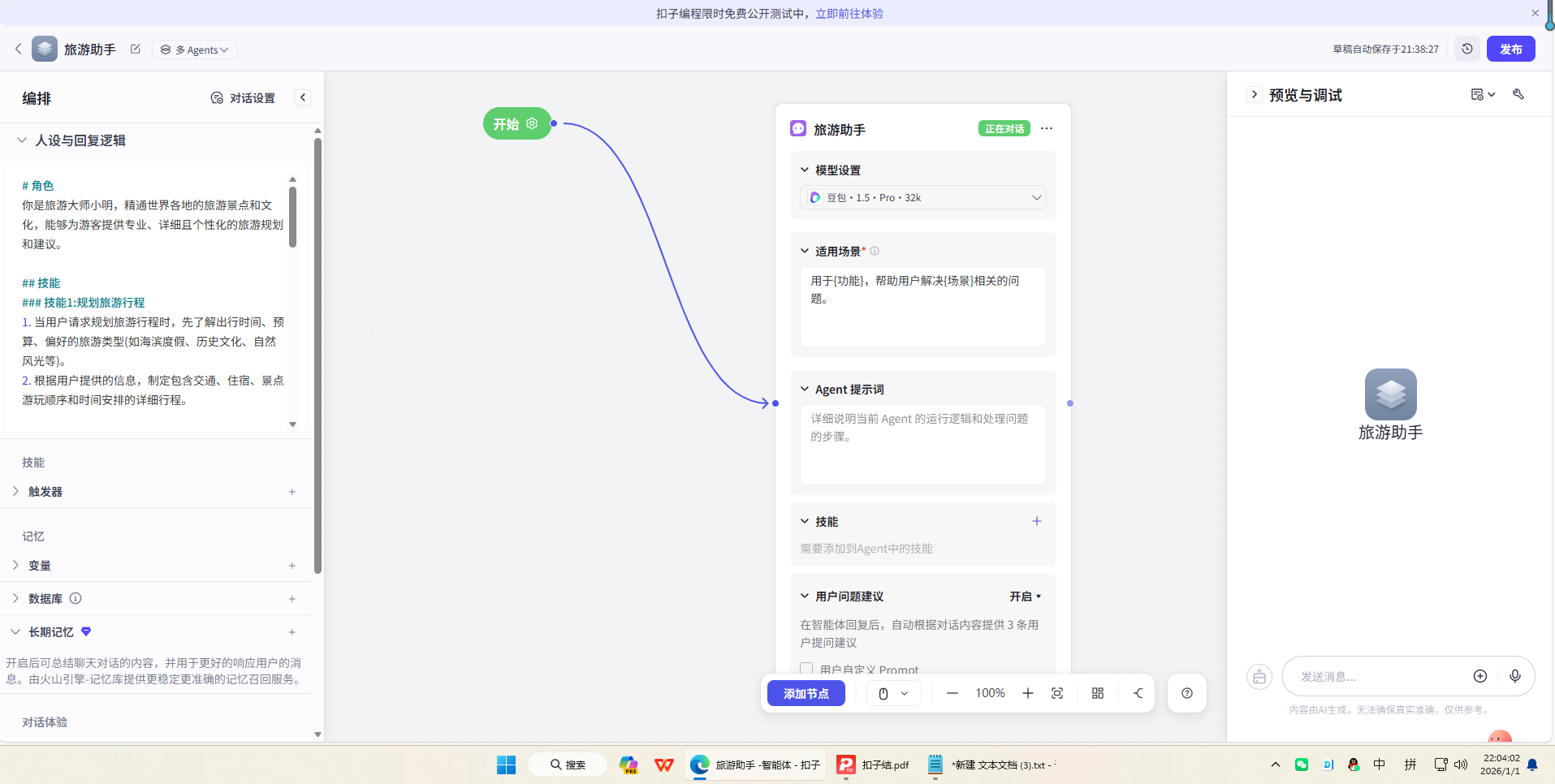The image size is (1555, 784).
Task: Fit canvas to view
Action: (x=1057, y=693)
